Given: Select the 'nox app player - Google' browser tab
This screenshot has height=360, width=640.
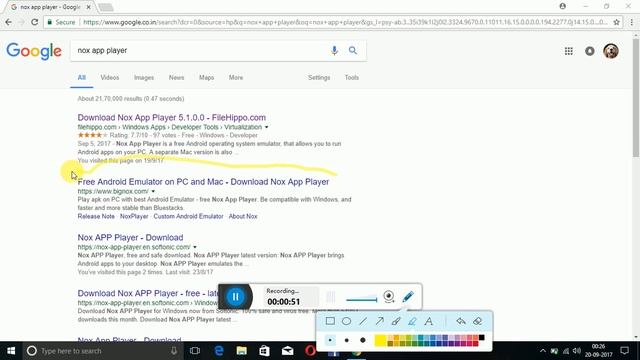Looking at the screenshot, I should tap(51, 7).
